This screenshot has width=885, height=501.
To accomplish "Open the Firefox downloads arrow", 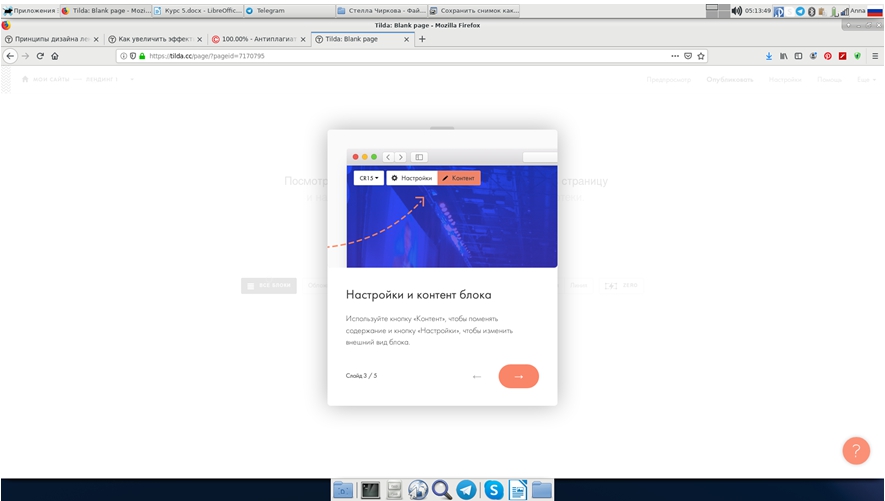I will pos(769,56).
